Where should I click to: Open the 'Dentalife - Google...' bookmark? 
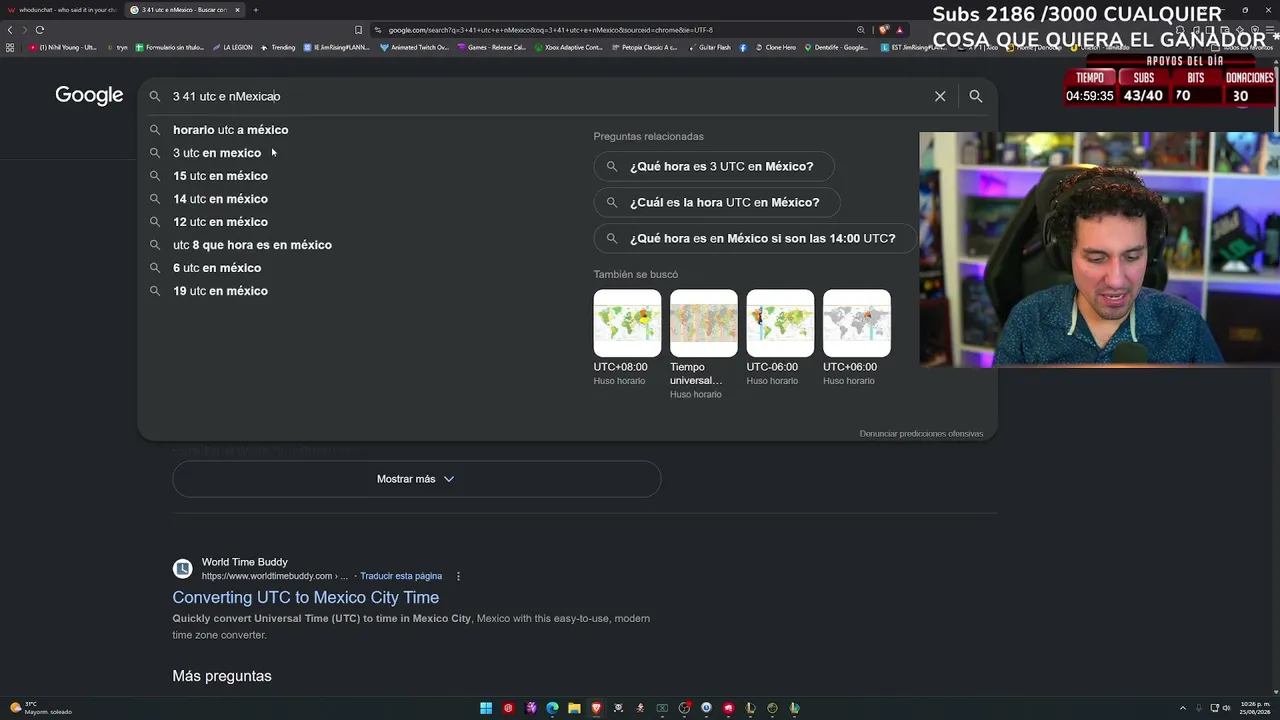(836, 47)
